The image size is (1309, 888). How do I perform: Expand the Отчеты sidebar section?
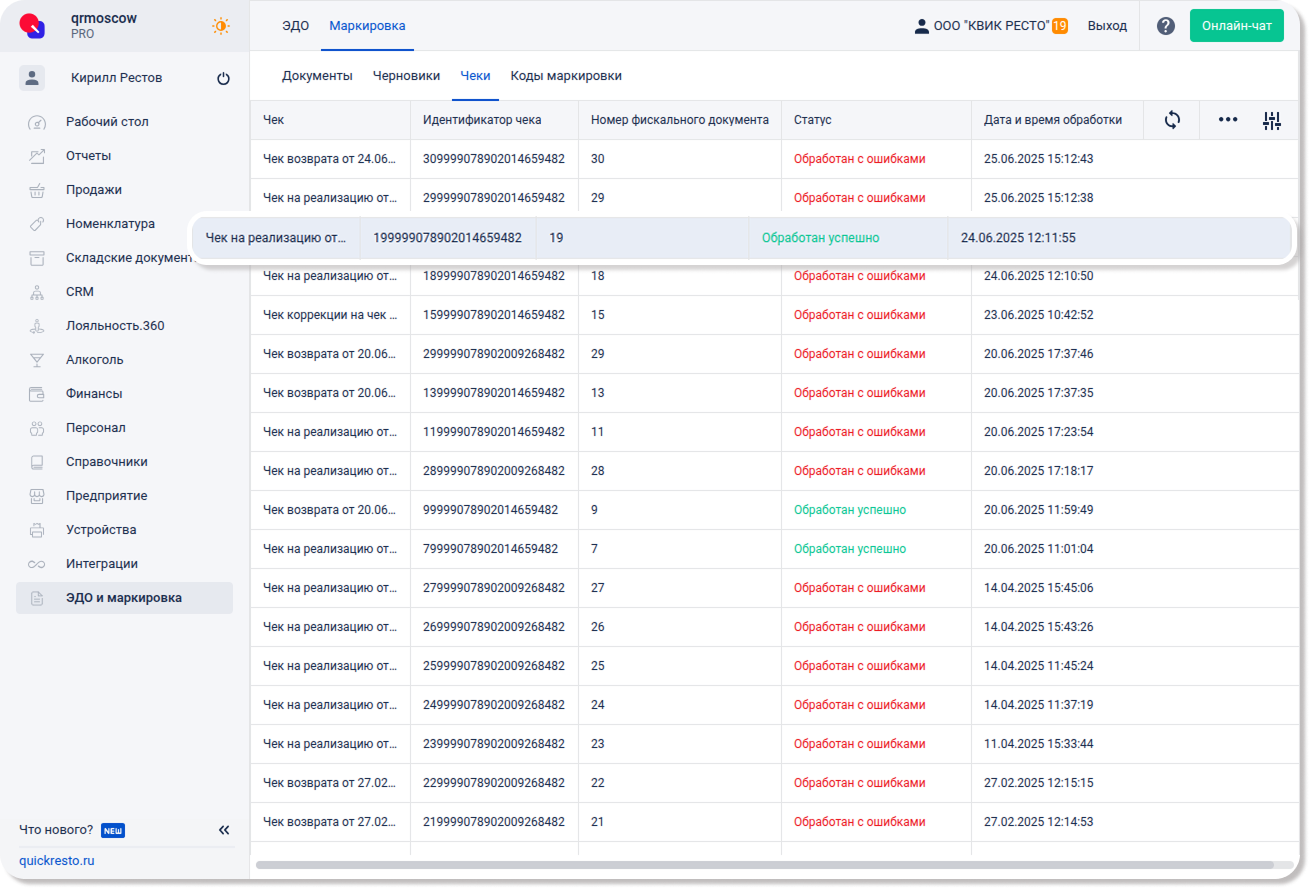coord(88,156)
